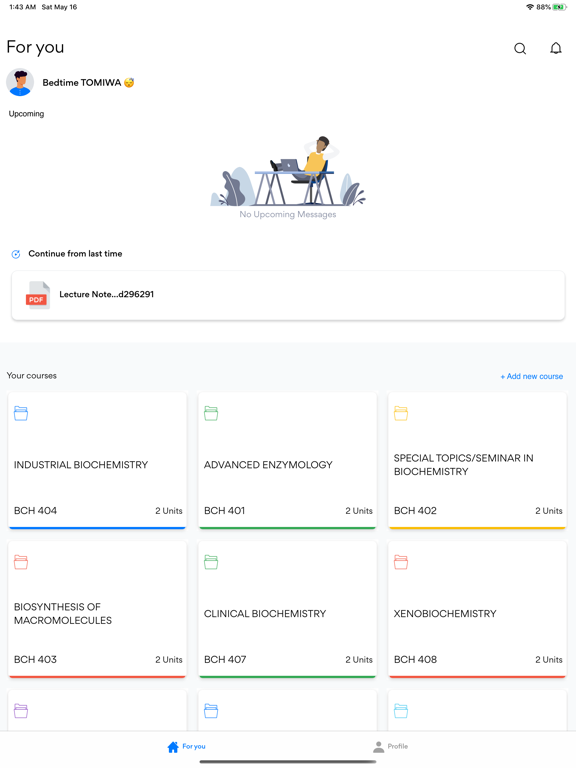Tap the Wi-Fi icon in the status bar

[x=529, y=7]
